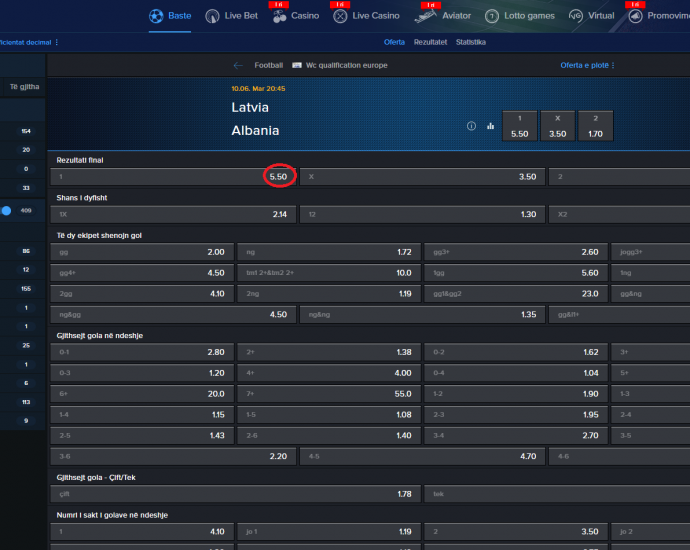This screenshot has height=550, width=690.
Task: Show match info icon for Latvia-Albania
Action: click(x=471, y=126)
